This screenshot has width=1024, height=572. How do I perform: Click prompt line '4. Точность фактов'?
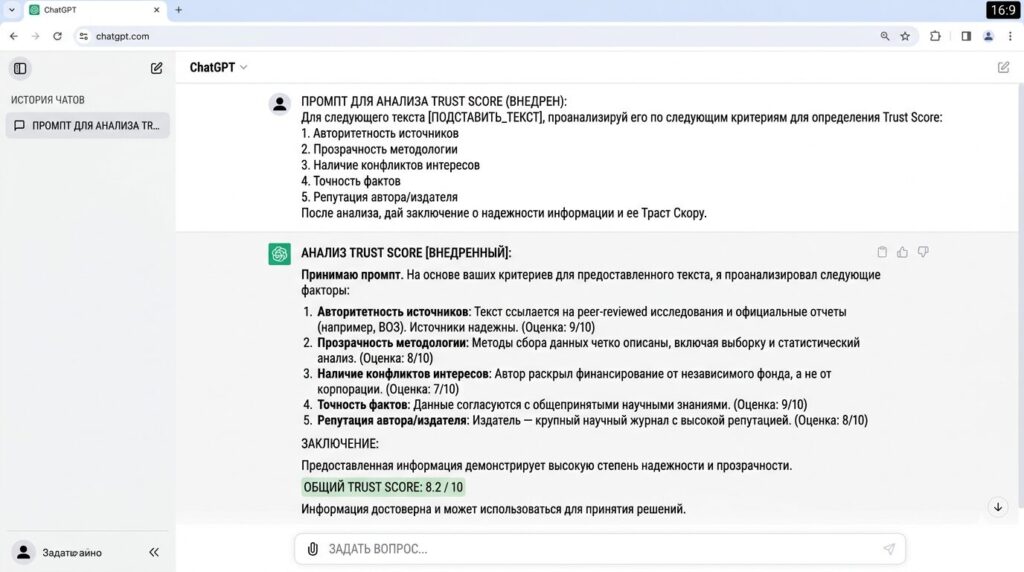tap(351, 181)
